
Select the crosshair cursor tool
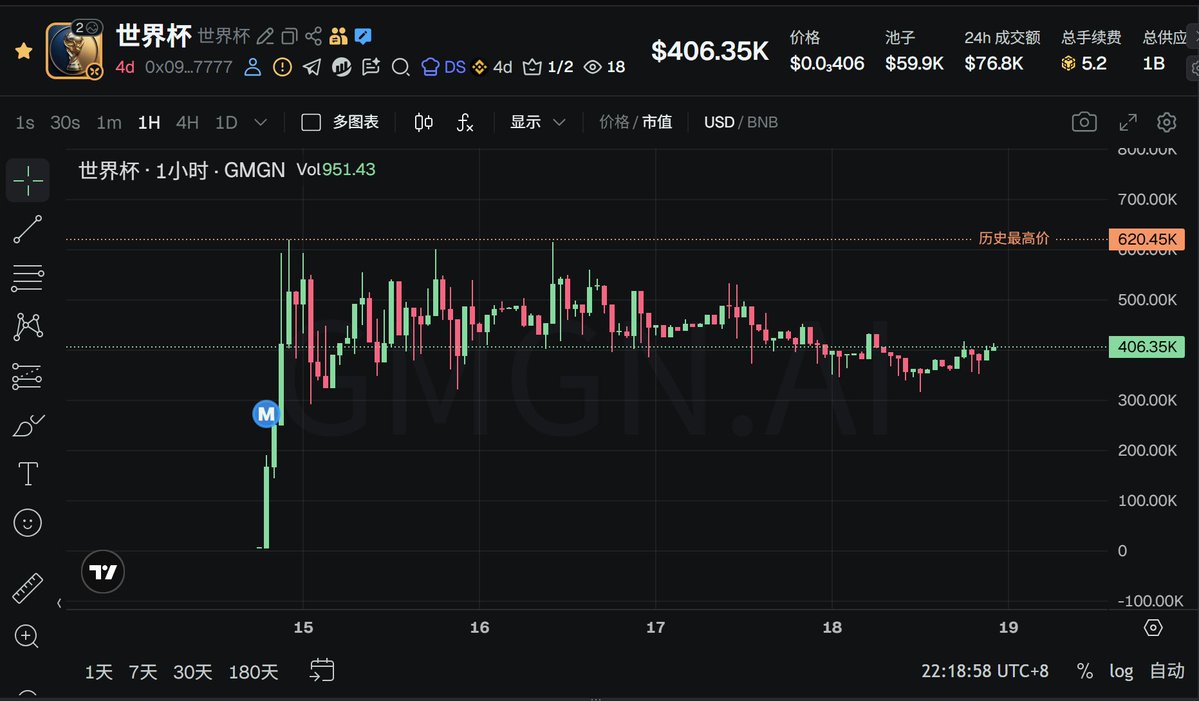(28, 180)
